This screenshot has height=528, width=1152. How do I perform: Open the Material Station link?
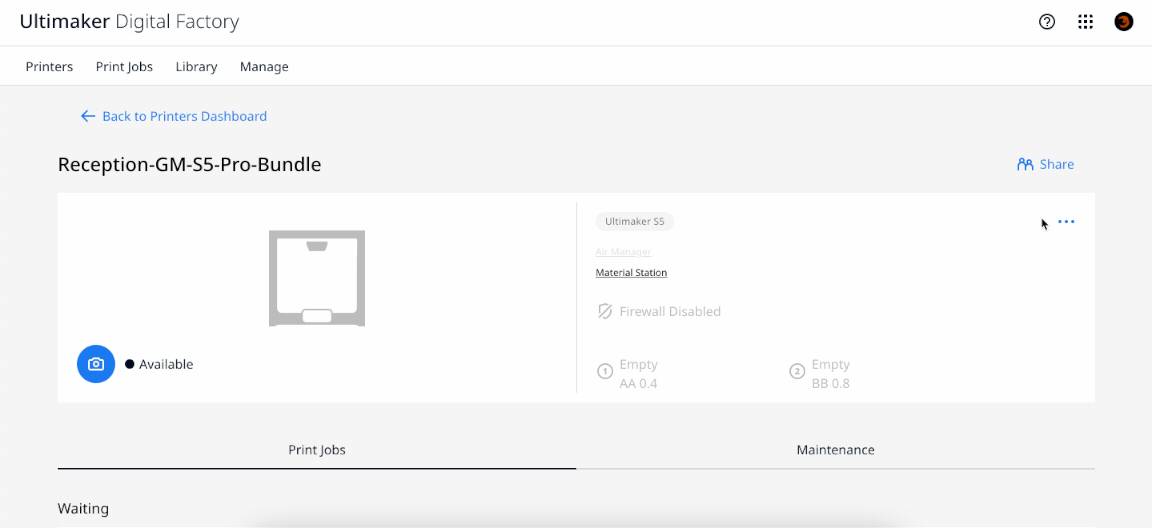pos(631,272)
